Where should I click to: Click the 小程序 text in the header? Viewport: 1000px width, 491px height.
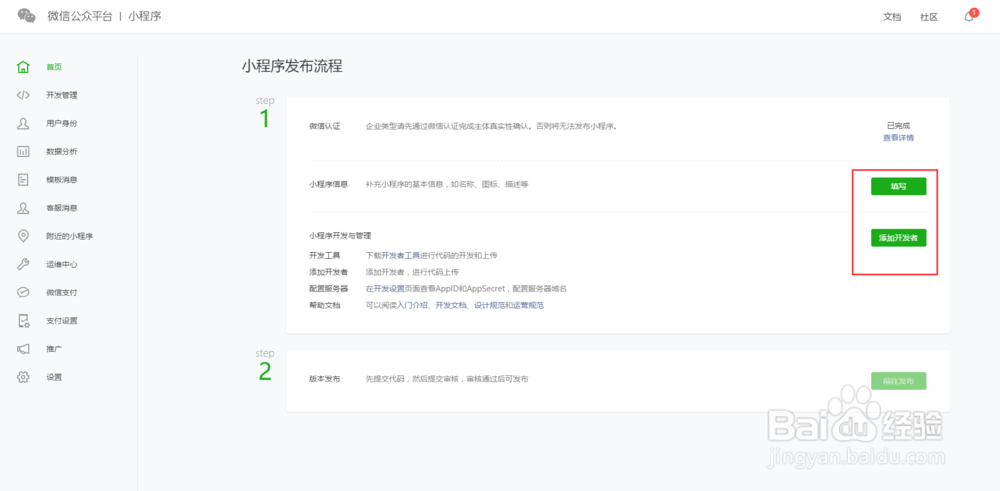[x=144, y=16]
